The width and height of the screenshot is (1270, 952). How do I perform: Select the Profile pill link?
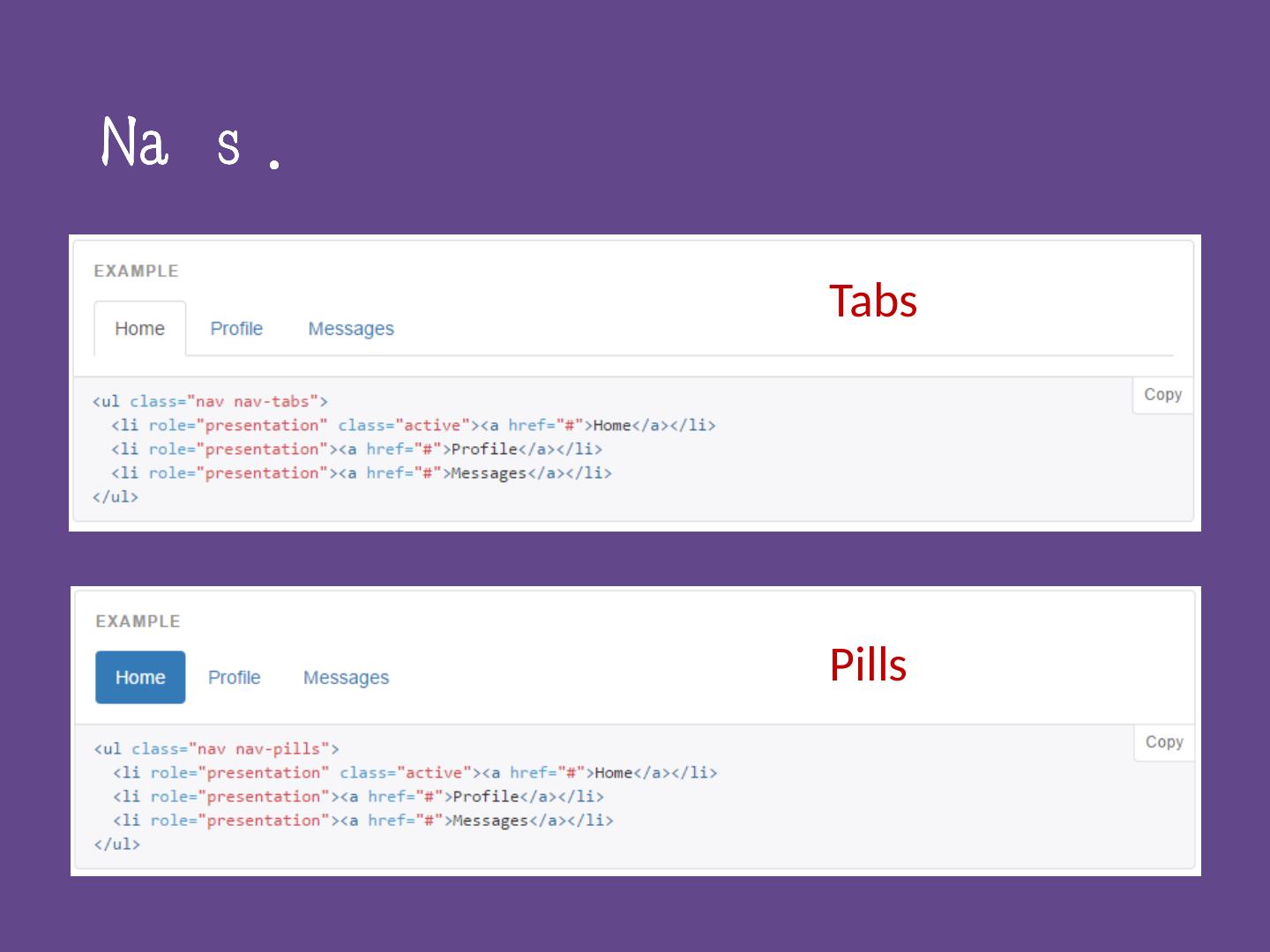(x=234, y=677)
